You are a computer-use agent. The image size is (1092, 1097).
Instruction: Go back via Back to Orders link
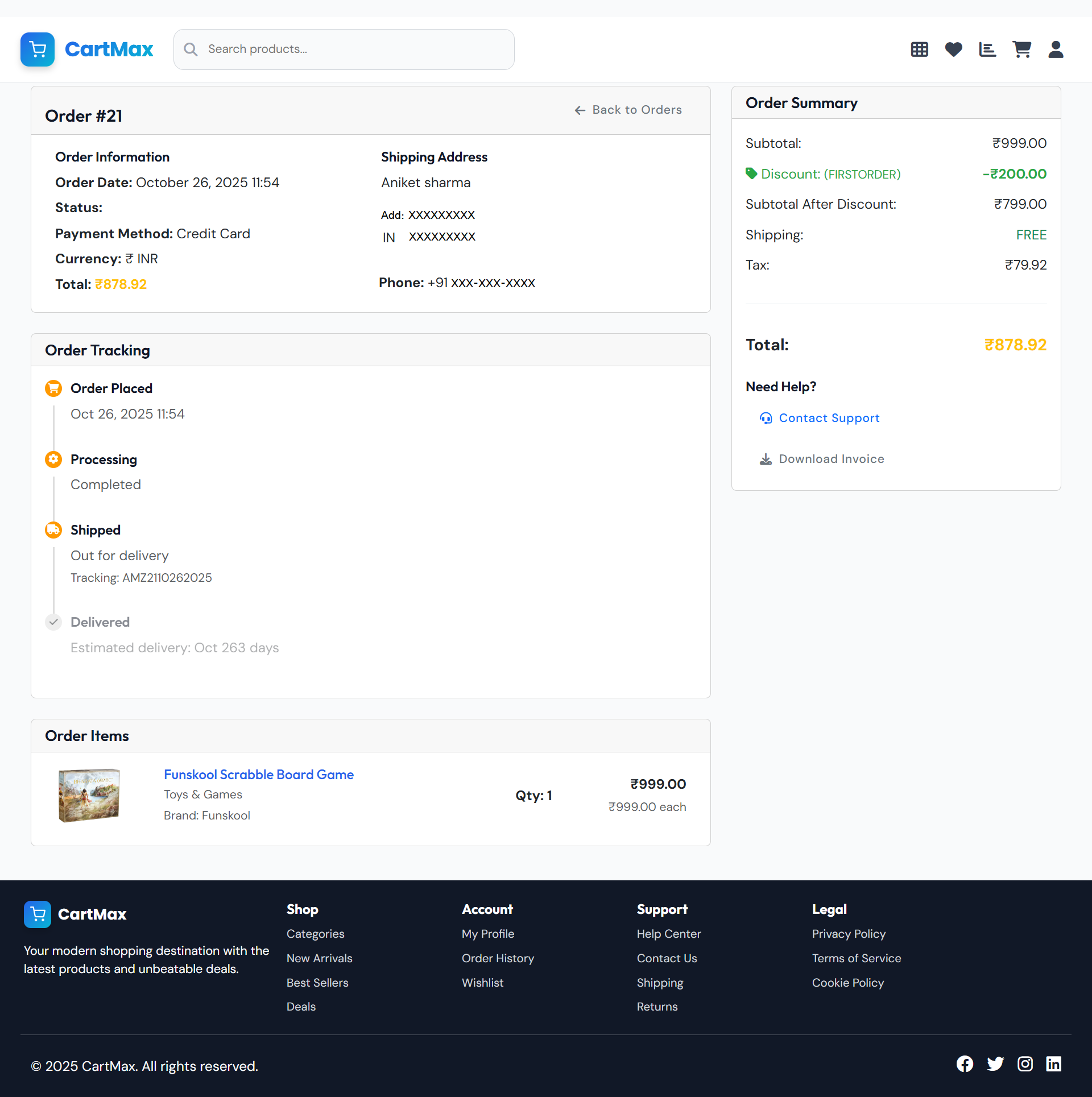pyautogui.click(x=628, y=110)
